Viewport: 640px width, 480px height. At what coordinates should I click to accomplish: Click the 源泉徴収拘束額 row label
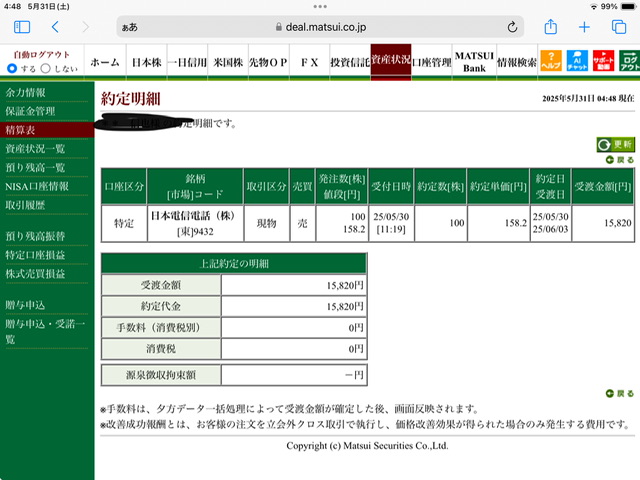tap(161, 375)
